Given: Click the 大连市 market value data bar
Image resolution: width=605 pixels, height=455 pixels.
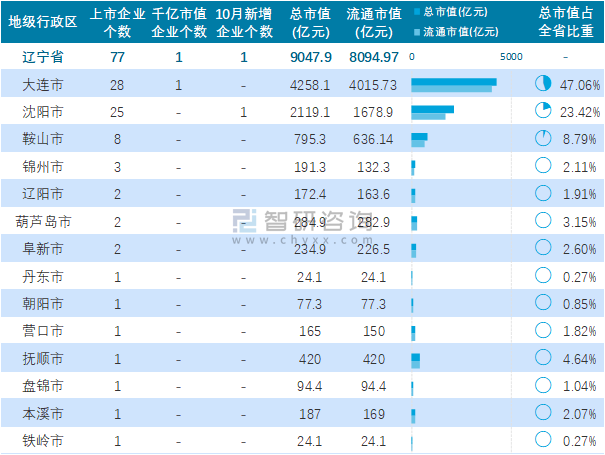Looking at the screenshot, I should pos(453,85).
